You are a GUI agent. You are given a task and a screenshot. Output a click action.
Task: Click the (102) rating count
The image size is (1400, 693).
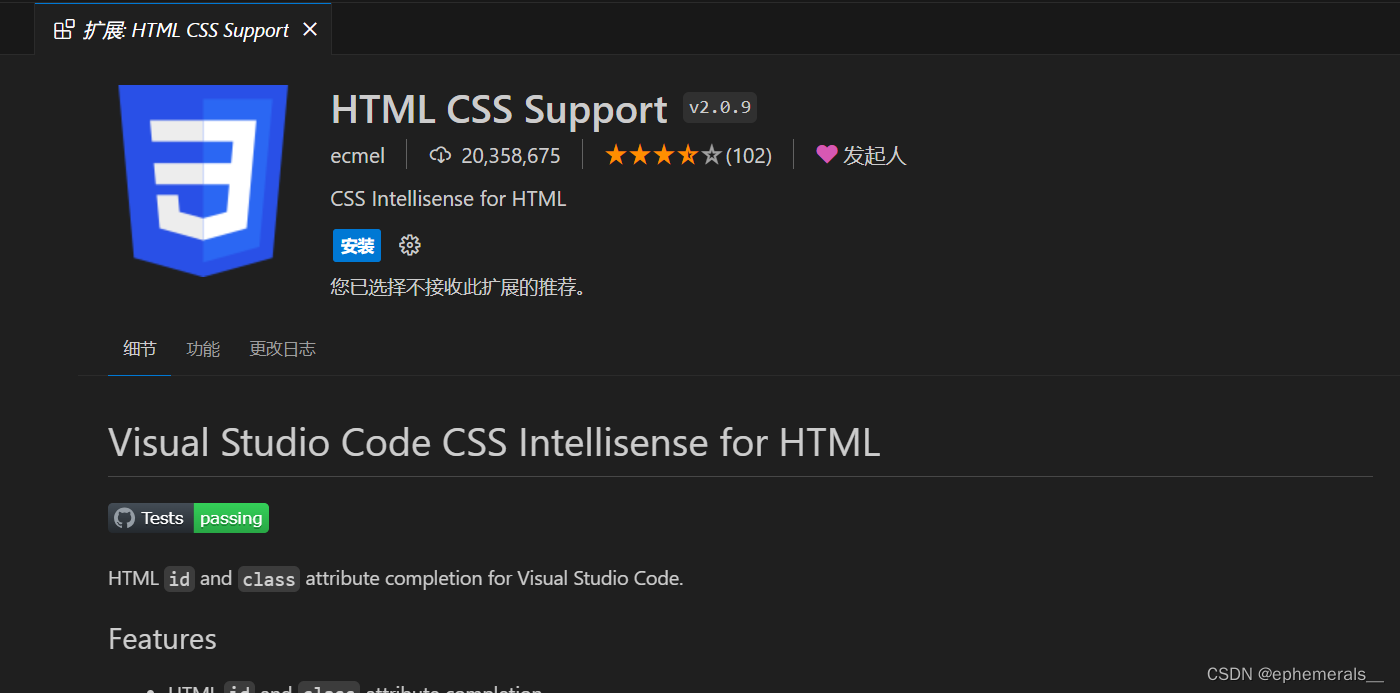tap(748, 156)
